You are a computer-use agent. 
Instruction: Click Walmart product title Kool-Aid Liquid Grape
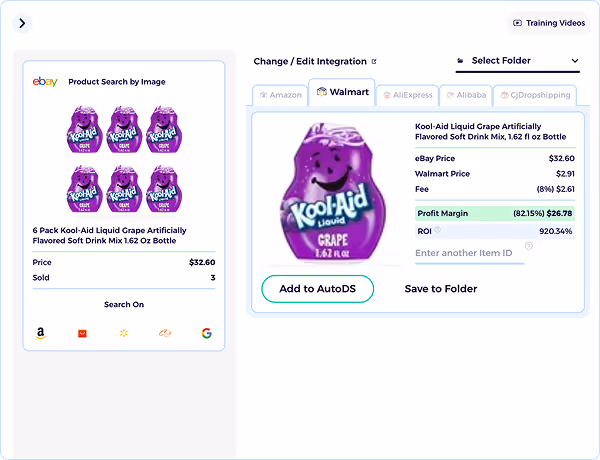[x=491, y=132]
